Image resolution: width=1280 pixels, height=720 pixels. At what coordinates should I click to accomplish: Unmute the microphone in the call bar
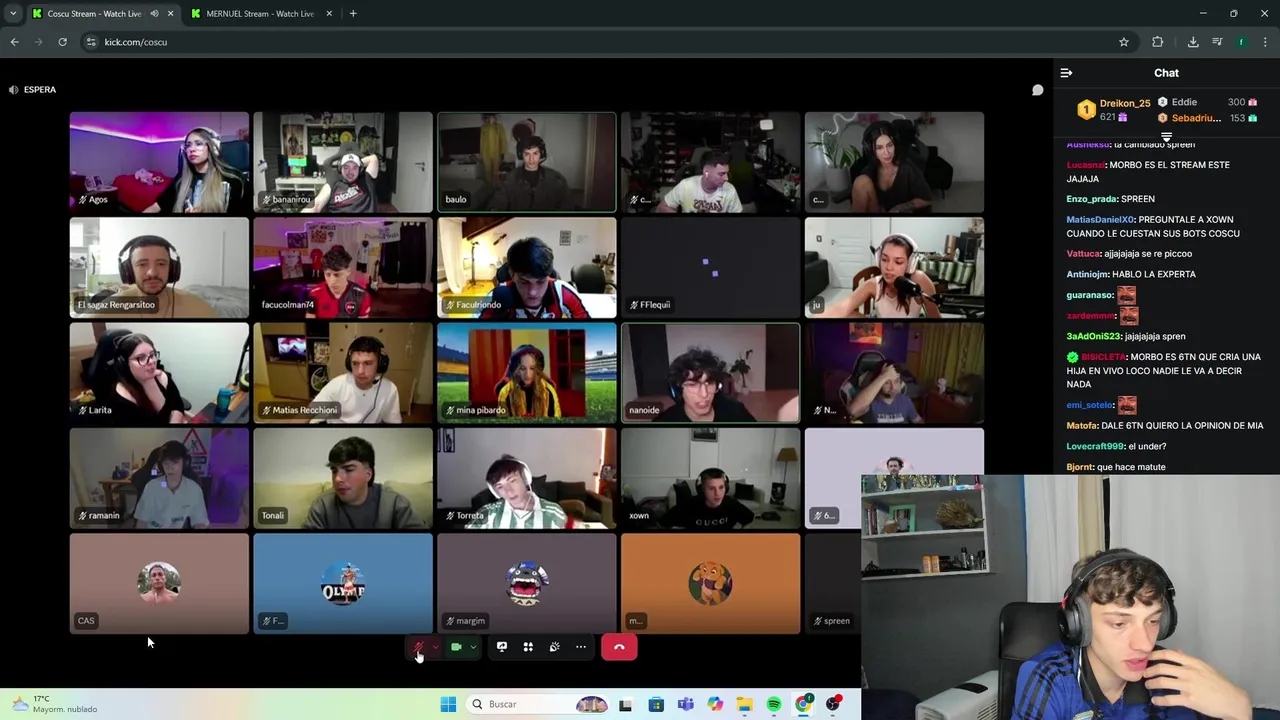(418, 647)
